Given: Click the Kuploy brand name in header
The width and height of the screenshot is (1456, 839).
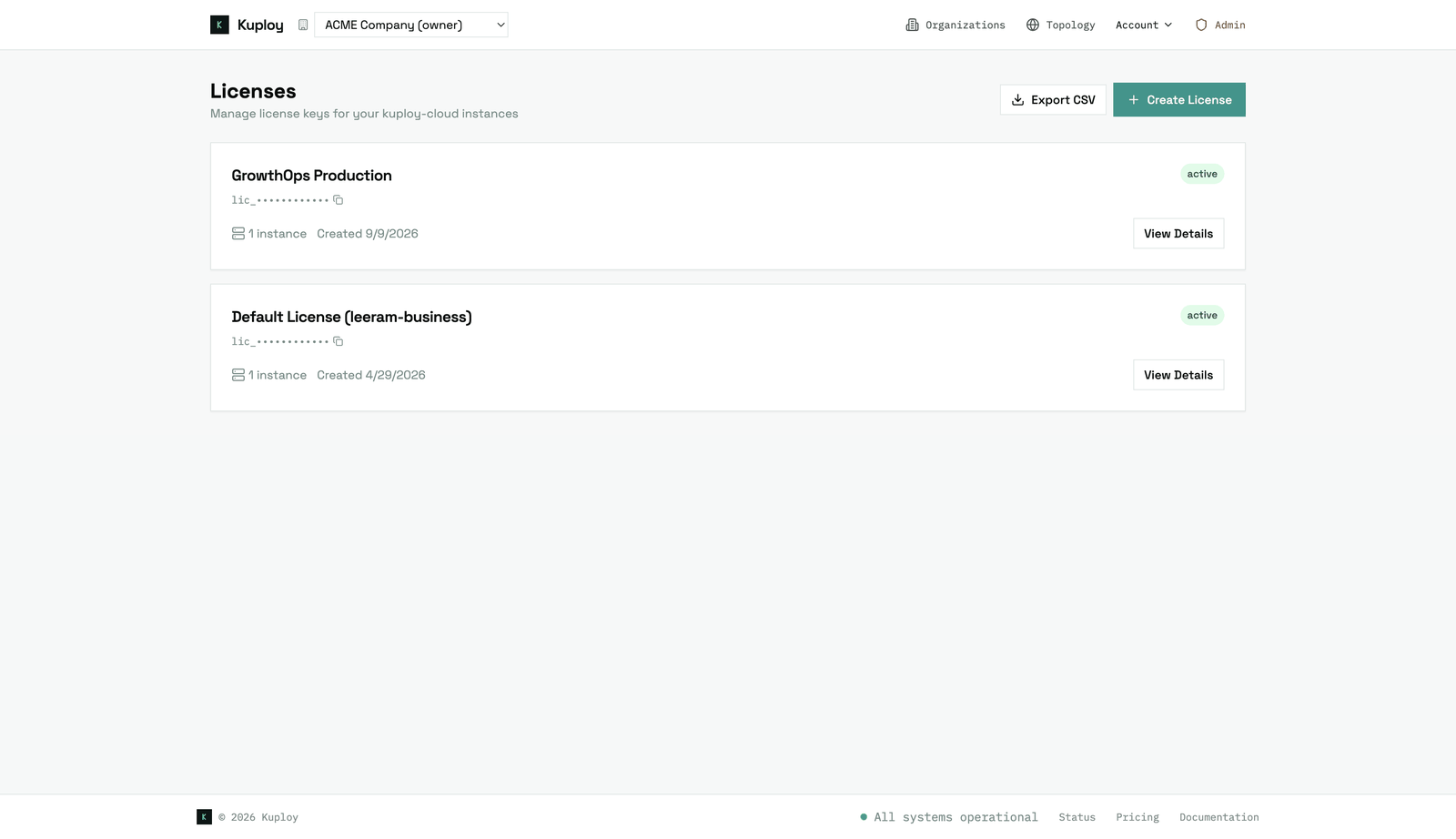Looking at the screenshot, I should click(x=260, y=25).
